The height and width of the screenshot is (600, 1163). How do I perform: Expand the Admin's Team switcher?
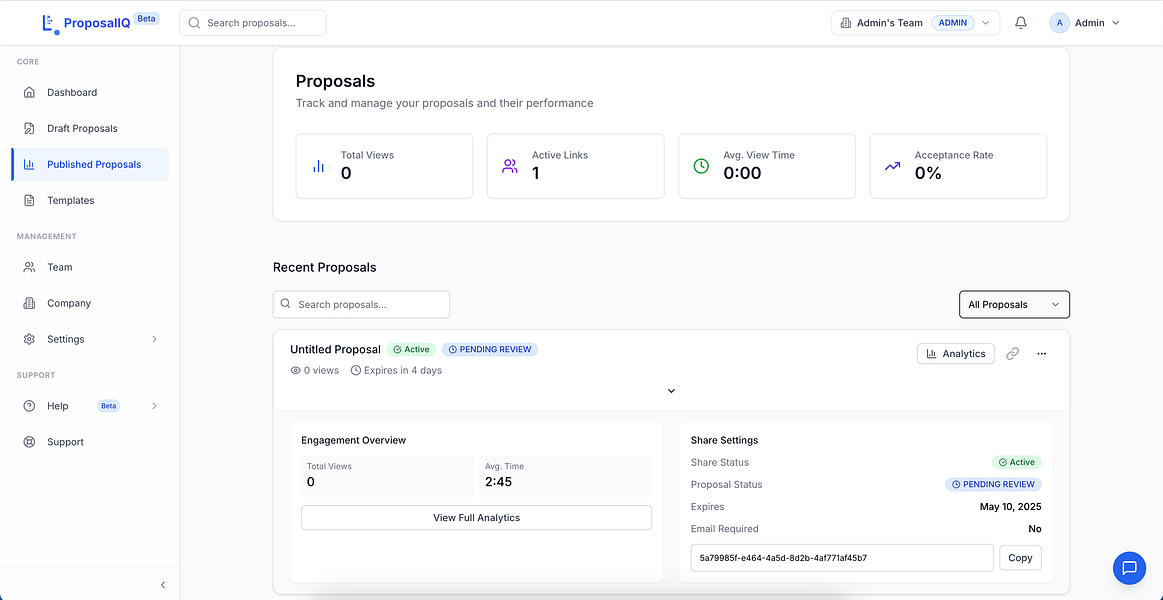point(914,23)
